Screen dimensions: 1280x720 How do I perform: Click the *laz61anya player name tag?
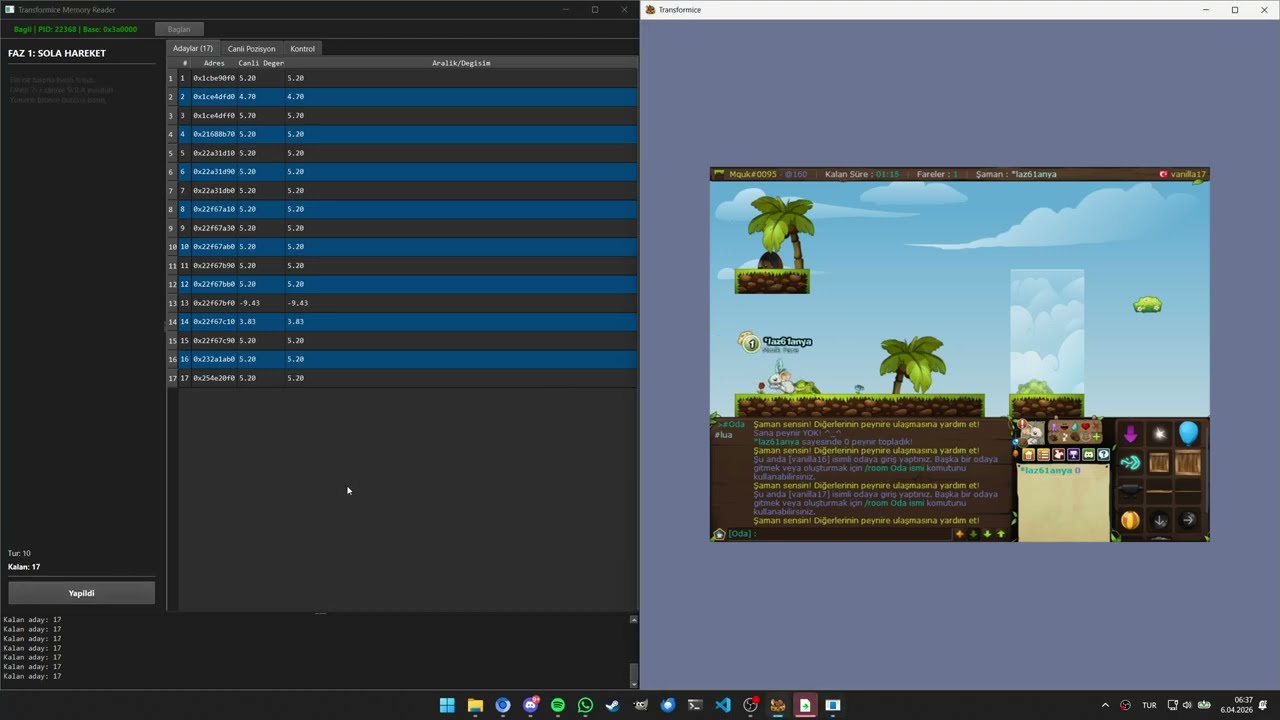[x=788, y=342]
